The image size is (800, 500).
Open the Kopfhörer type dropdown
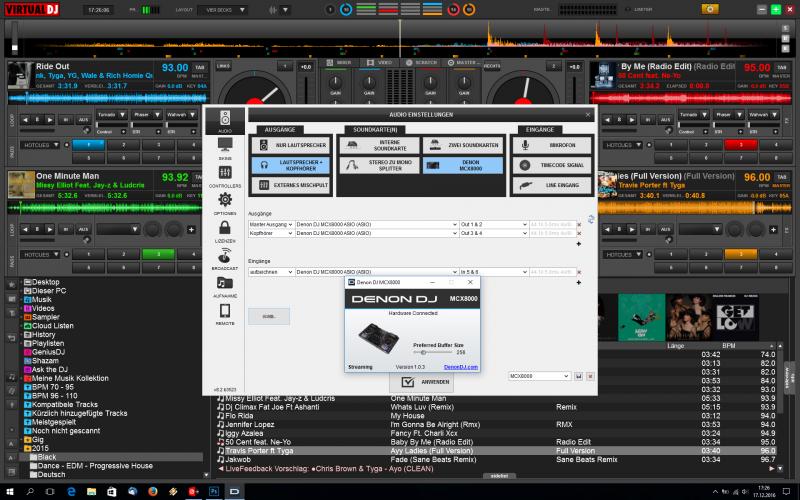pyautogui.click(x=271, y=233)
